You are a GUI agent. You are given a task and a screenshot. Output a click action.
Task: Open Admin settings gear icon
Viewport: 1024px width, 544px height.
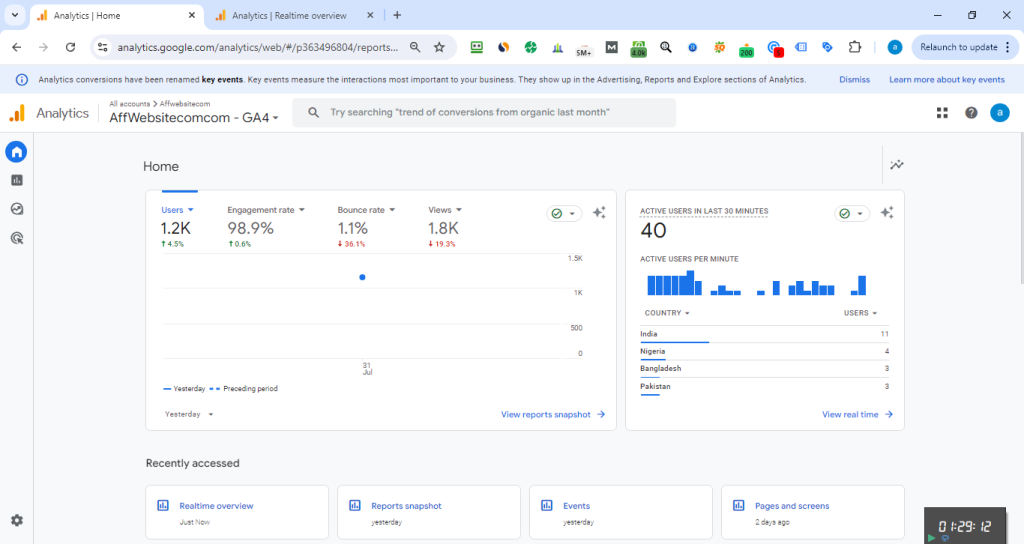coord(16,520)
